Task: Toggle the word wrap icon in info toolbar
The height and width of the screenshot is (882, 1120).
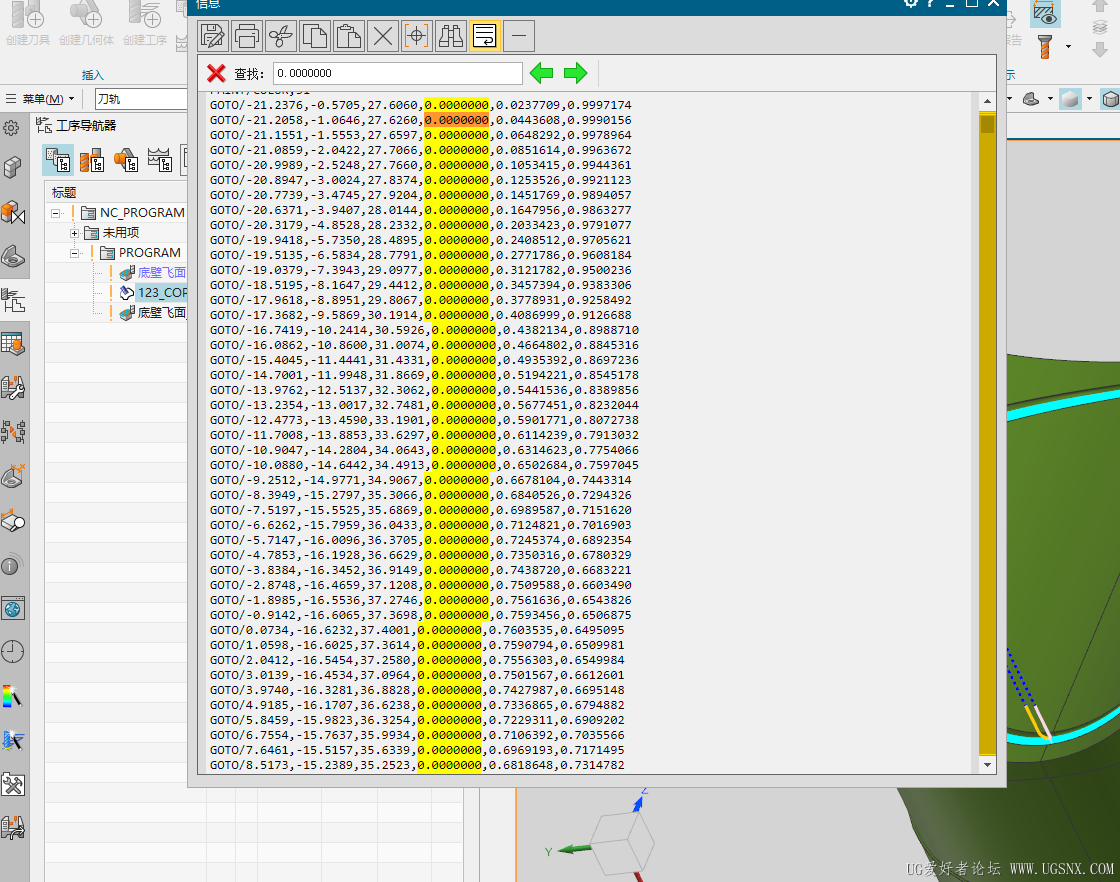Action: click(485, 35)
